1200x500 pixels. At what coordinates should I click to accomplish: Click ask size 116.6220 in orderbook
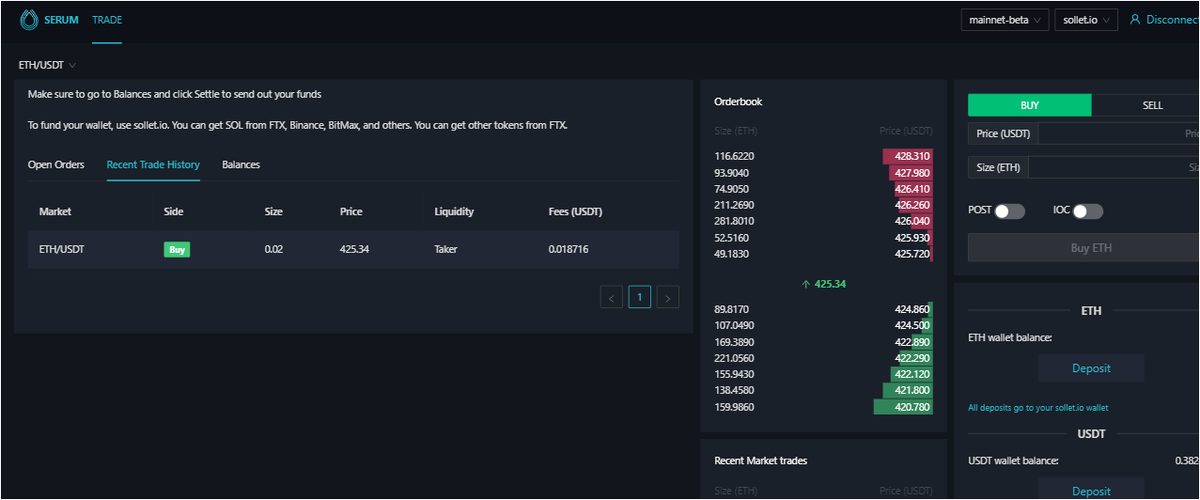click(734, 156)
